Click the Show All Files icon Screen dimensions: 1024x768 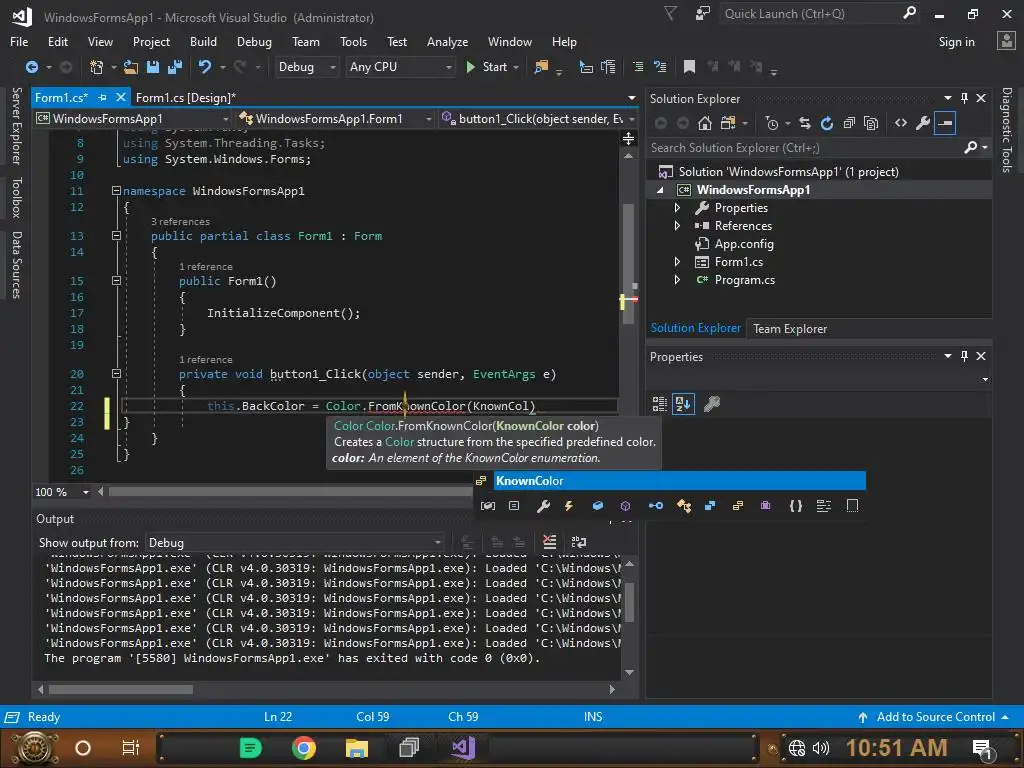coord(871,123)
